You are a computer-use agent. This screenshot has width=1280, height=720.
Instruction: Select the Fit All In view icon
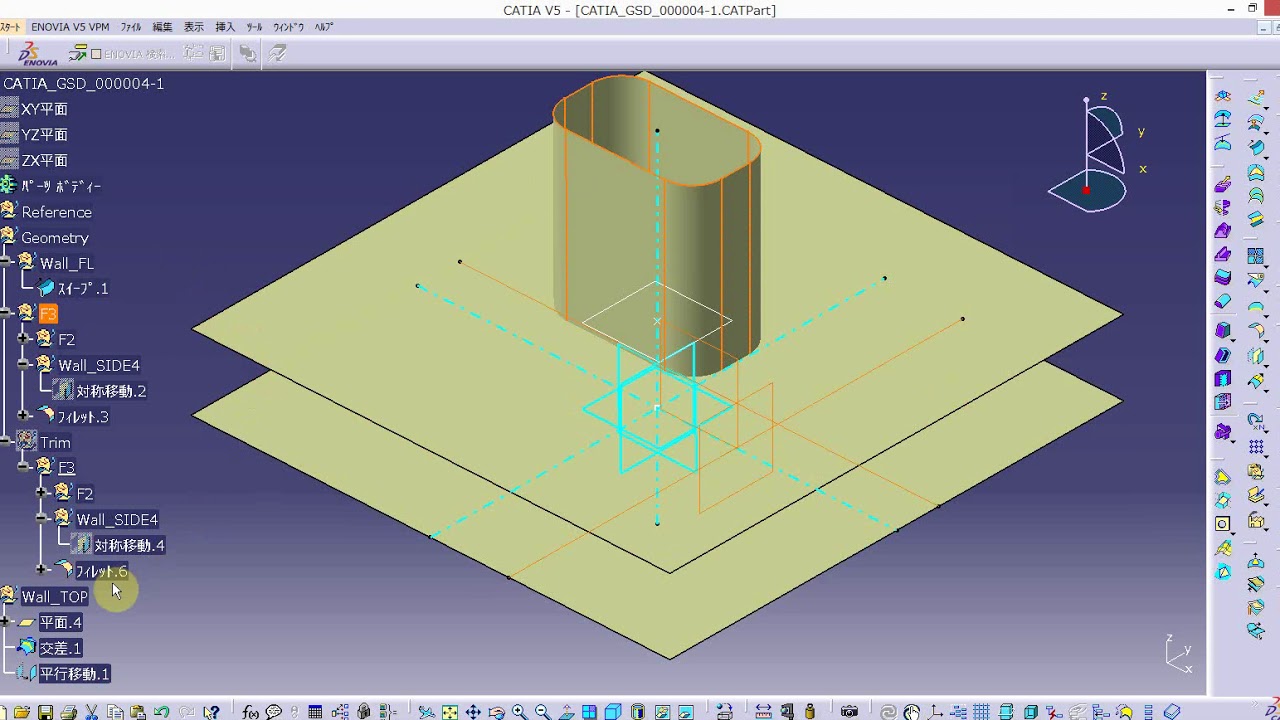click(450, 712)
